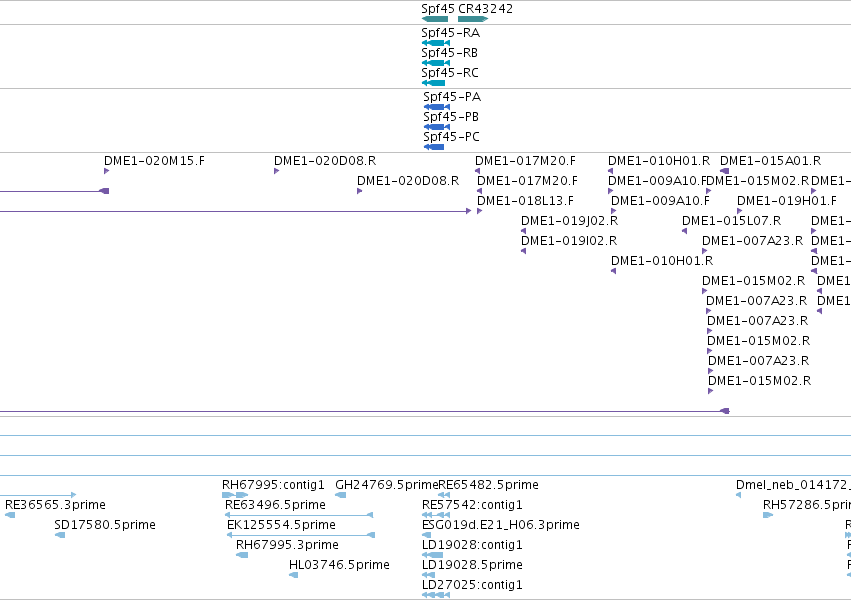Click the CR43242 gene arrow glyph
The image size is (851, 600).
(x=473, y=19)
